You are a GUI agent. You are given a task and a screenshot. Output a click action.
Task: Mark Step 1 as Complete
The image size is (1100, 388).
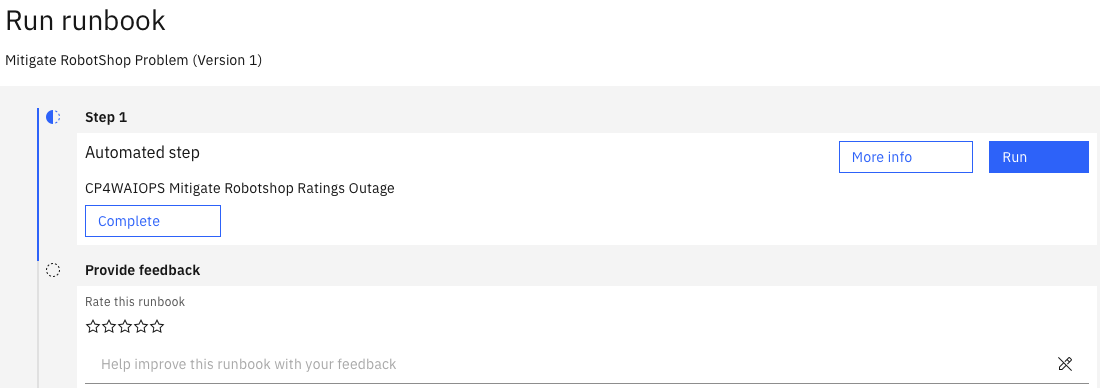pos(153,221)
